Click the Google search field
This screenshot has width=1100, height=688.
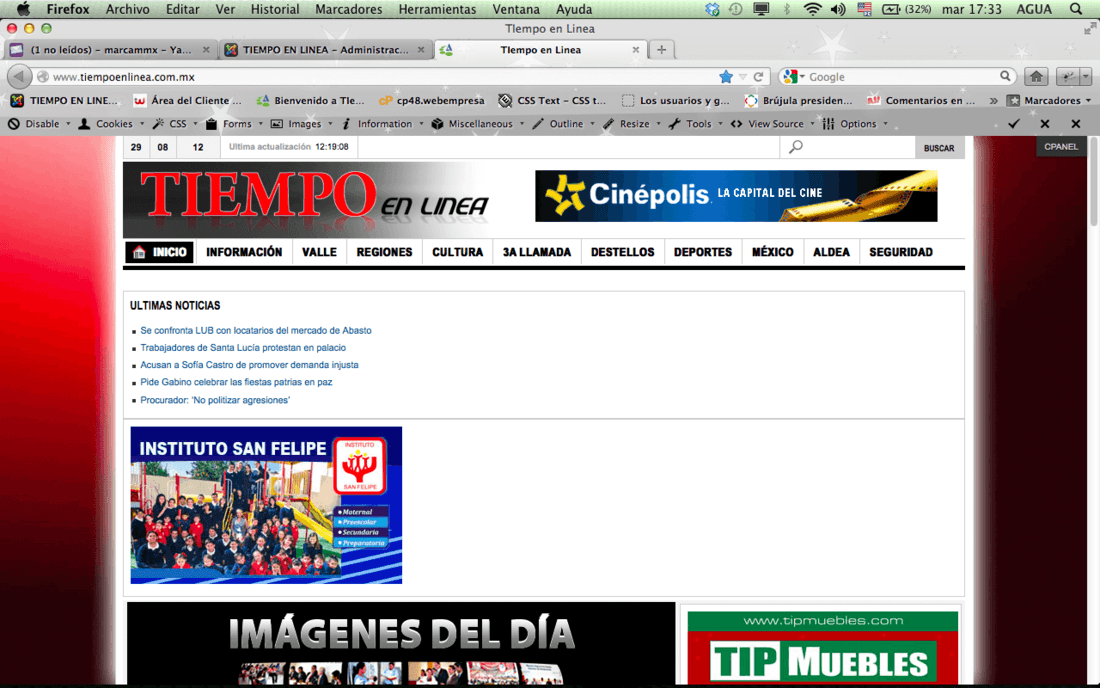[901, 76]
